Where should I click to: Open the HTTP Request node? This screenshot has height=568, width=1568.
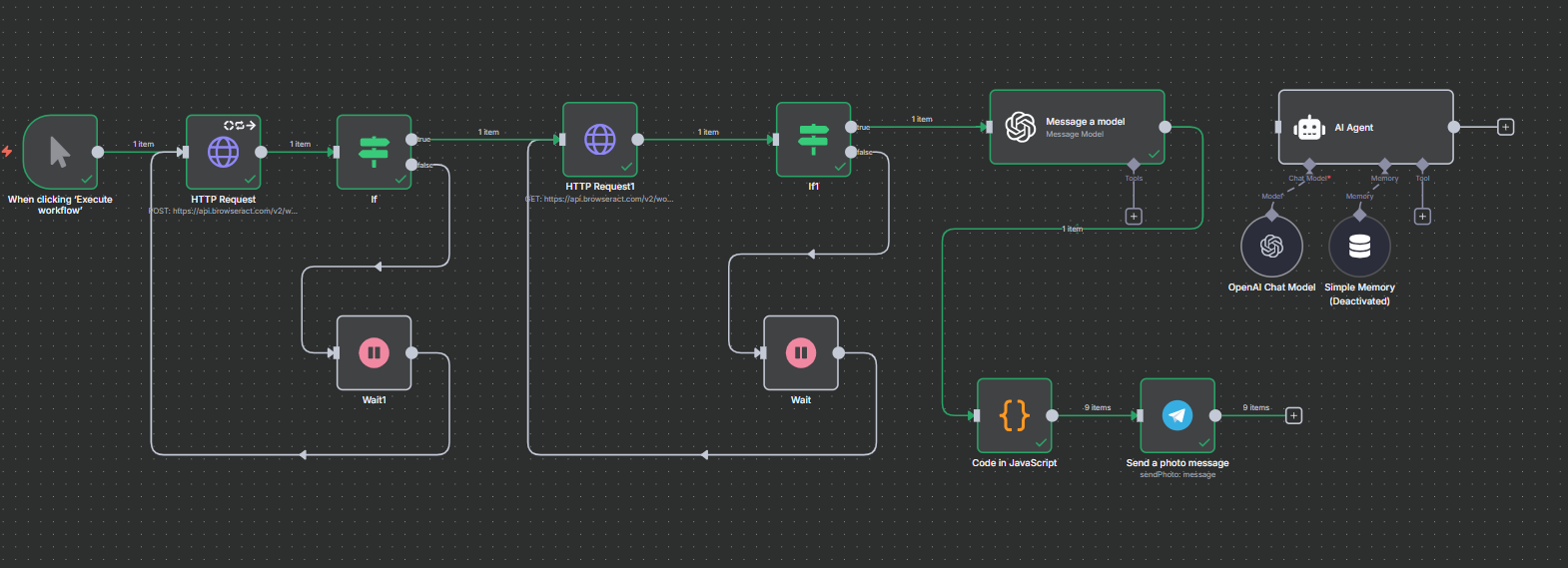pyautogui.click(x=223, y=152)
